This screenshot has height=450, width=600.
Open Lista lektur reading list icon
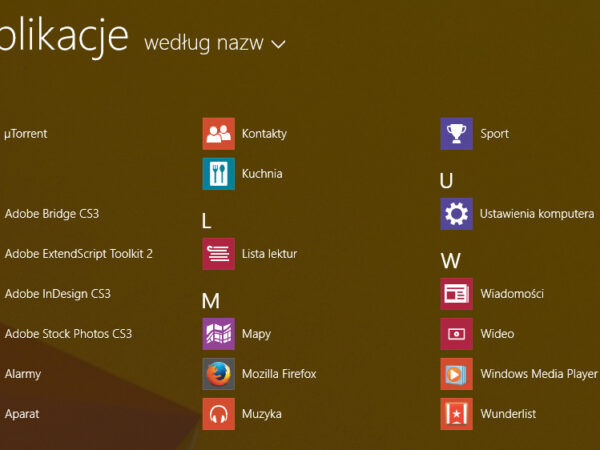pyautogui.click(x=218, y=254)
